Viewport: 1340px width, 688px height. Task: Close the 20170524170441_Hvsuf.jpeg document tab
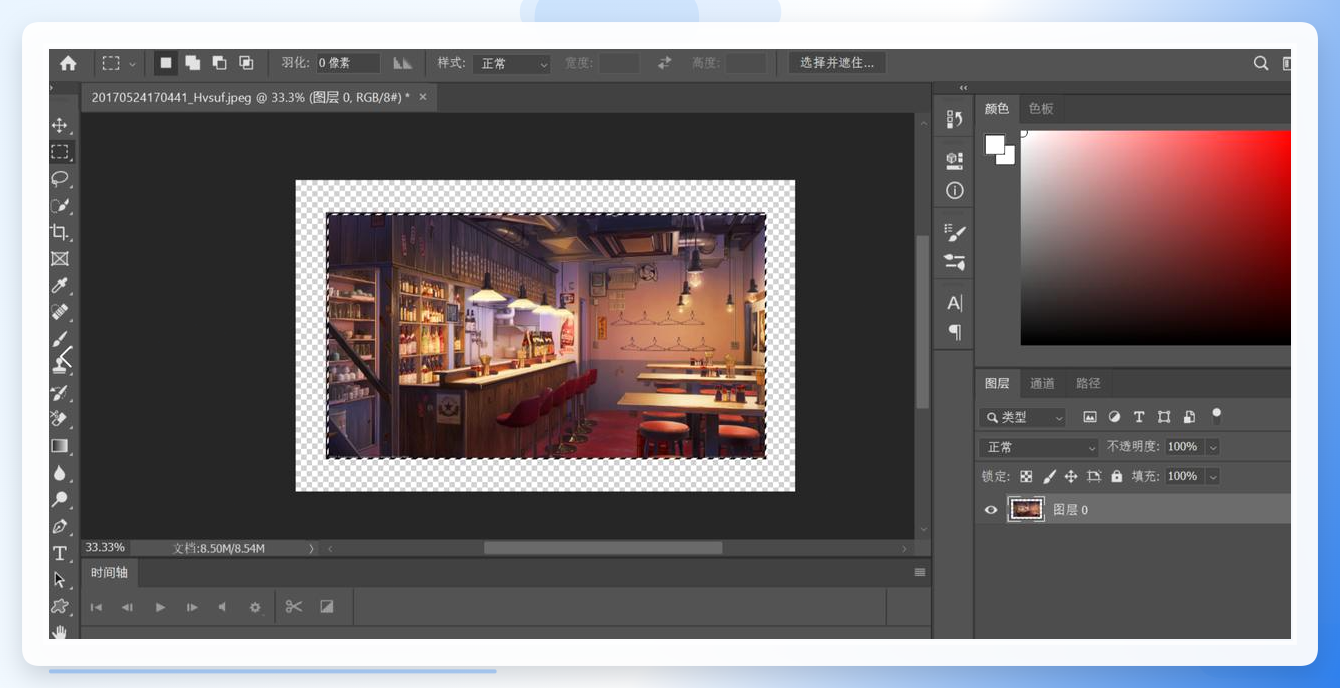[423, 97]
